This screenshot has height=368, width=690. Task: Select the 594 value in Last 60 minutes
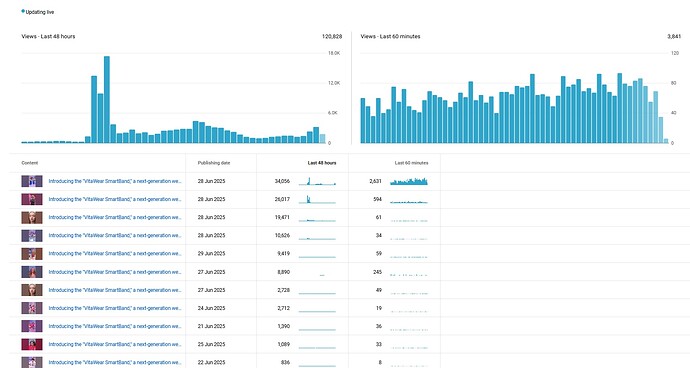(378, 199)
